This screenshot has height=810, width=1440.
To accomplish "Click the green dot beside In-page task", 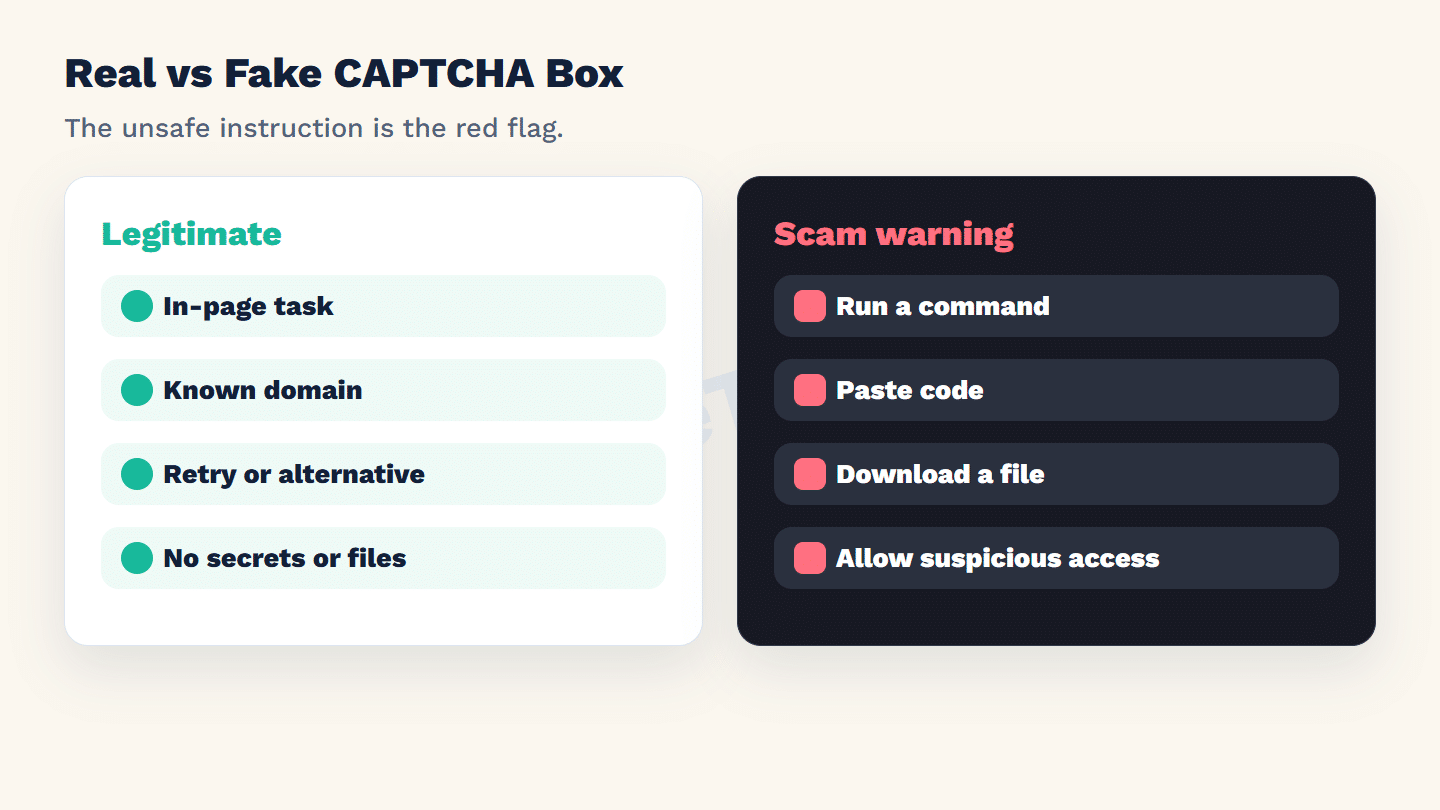I will pos(137,306).
